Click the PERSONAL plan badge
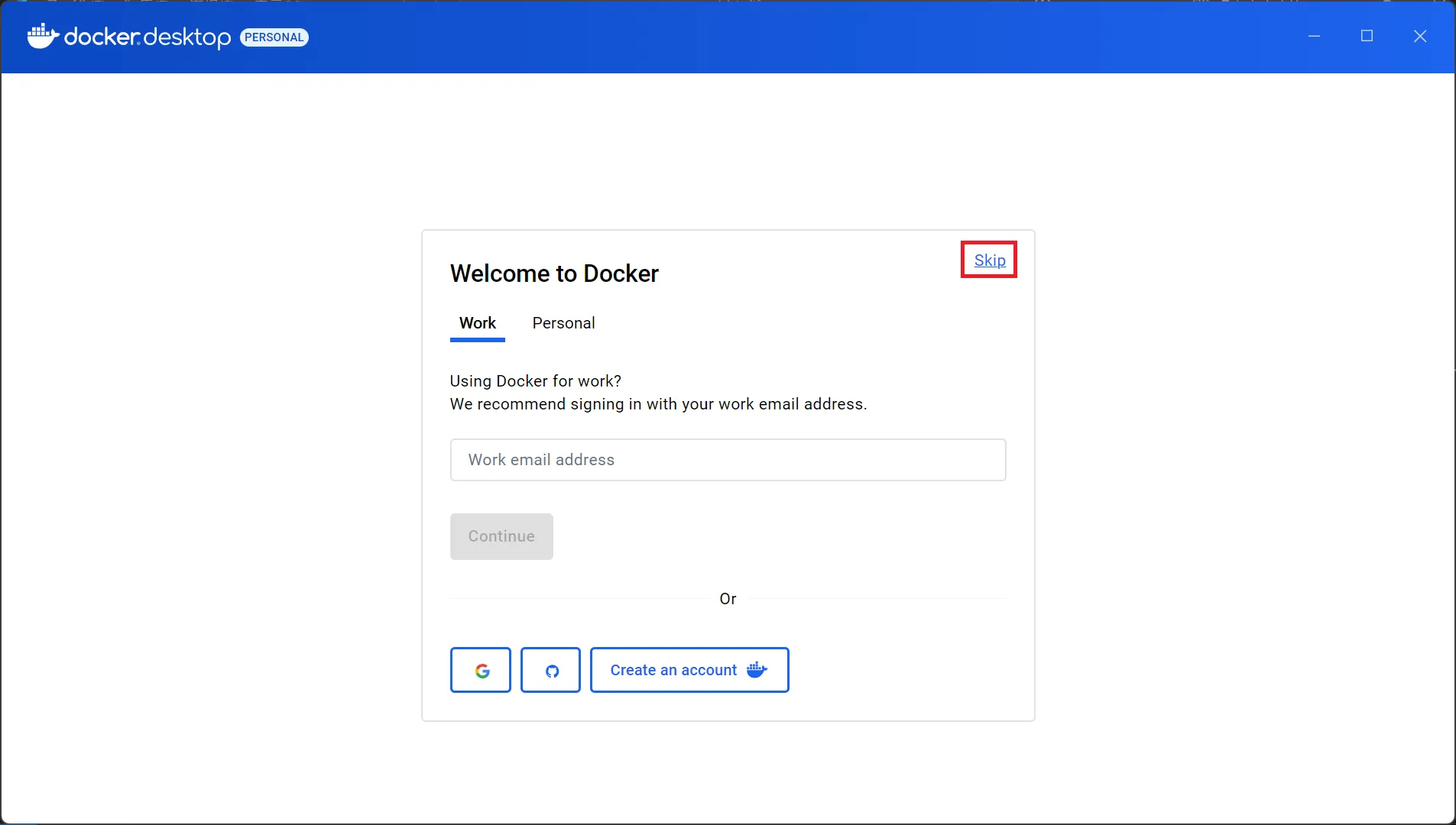This screenshot has width=1456, height=825. pyautogui.click(x=274, y=37)
